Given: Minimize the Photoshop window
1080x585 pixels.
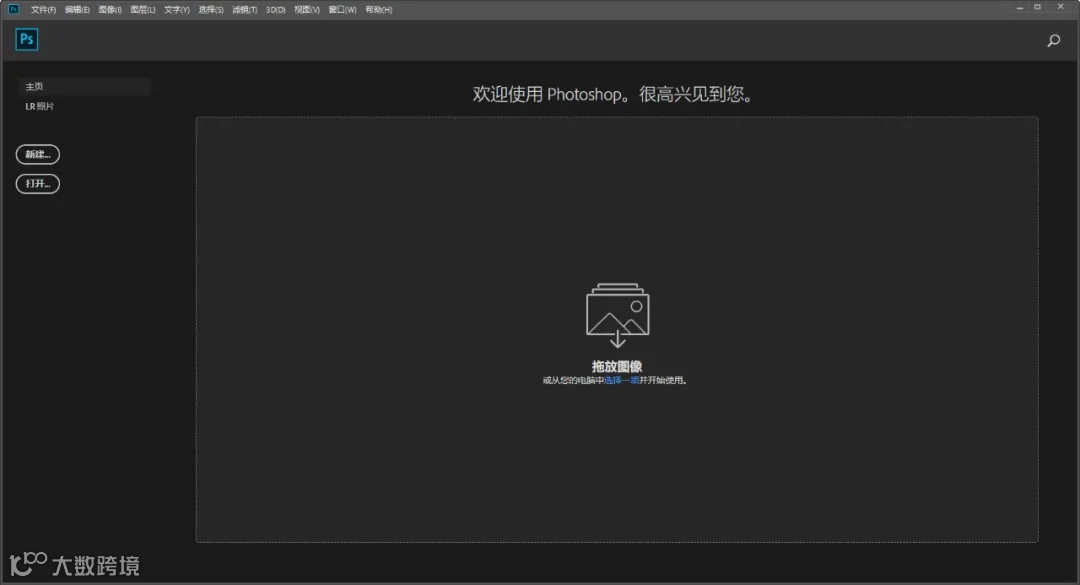Looking at the screenshot, I should tap(1019, 8).
